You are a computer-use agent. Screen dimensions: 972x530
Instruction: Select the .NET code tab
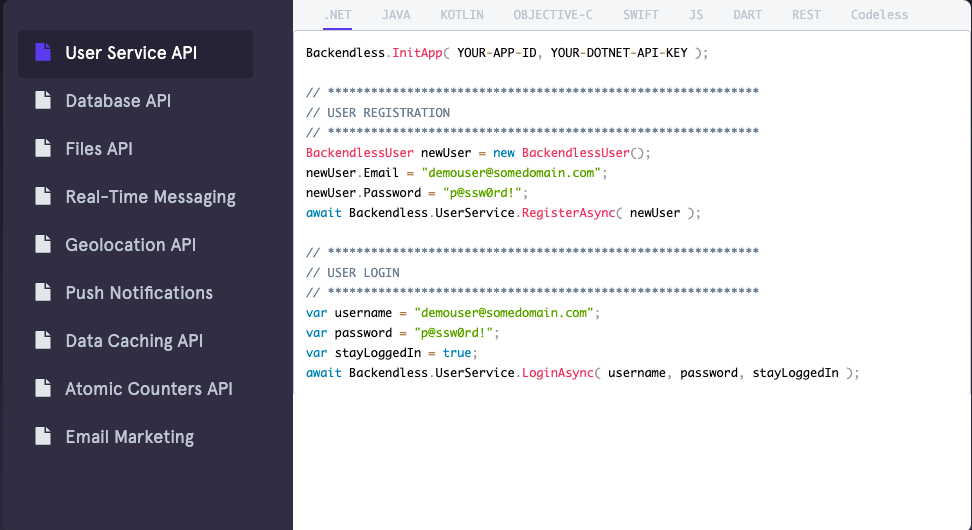[338, 15]
